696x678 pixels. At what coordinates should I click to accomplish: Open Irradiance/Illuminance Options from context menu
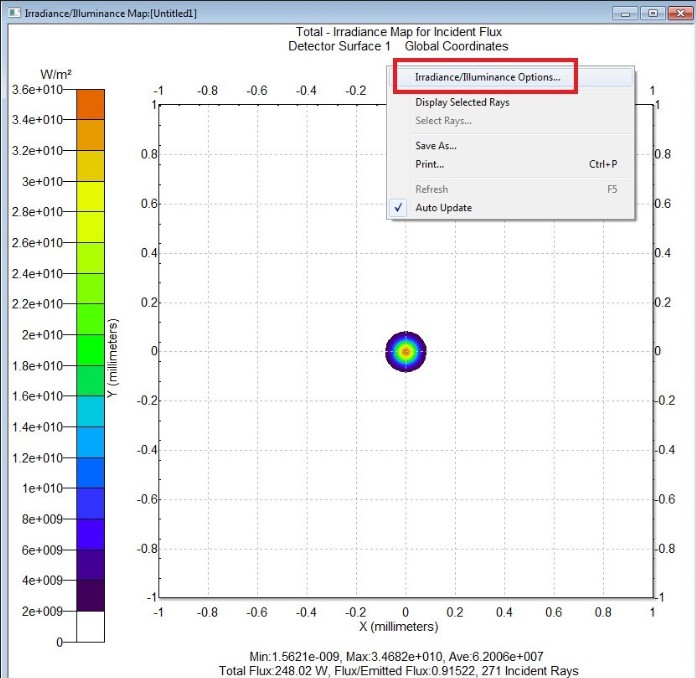point(487,77)
